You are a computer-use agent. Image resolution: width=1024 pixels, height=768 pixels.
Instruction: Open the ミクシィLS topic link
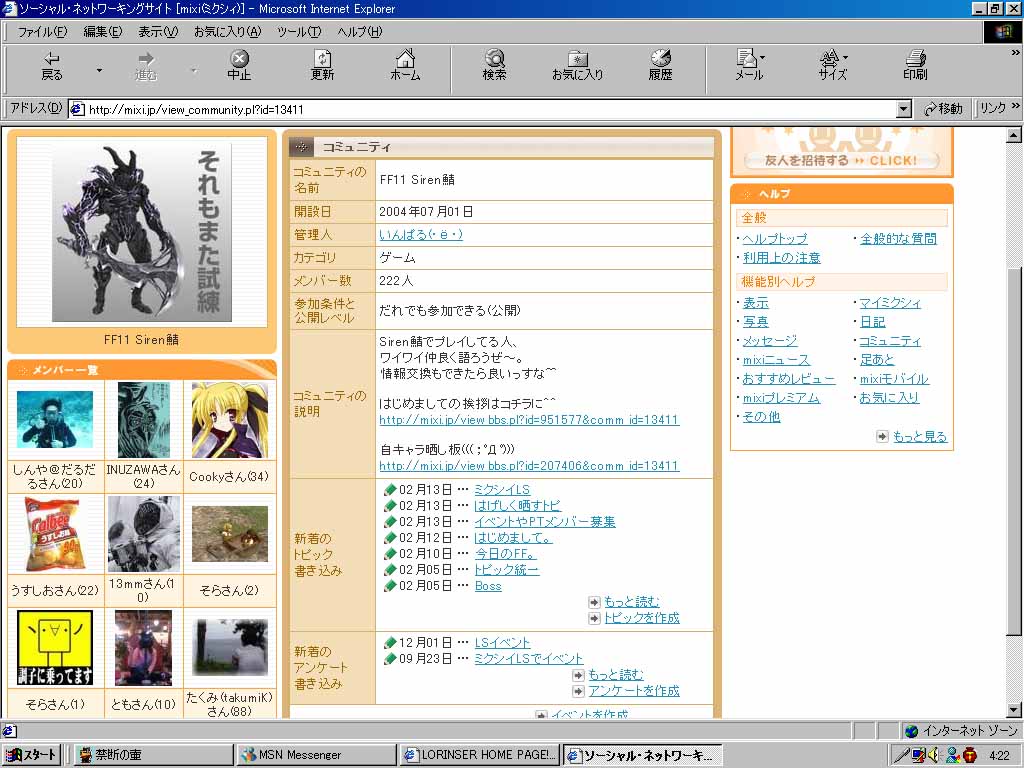point(502,490)
